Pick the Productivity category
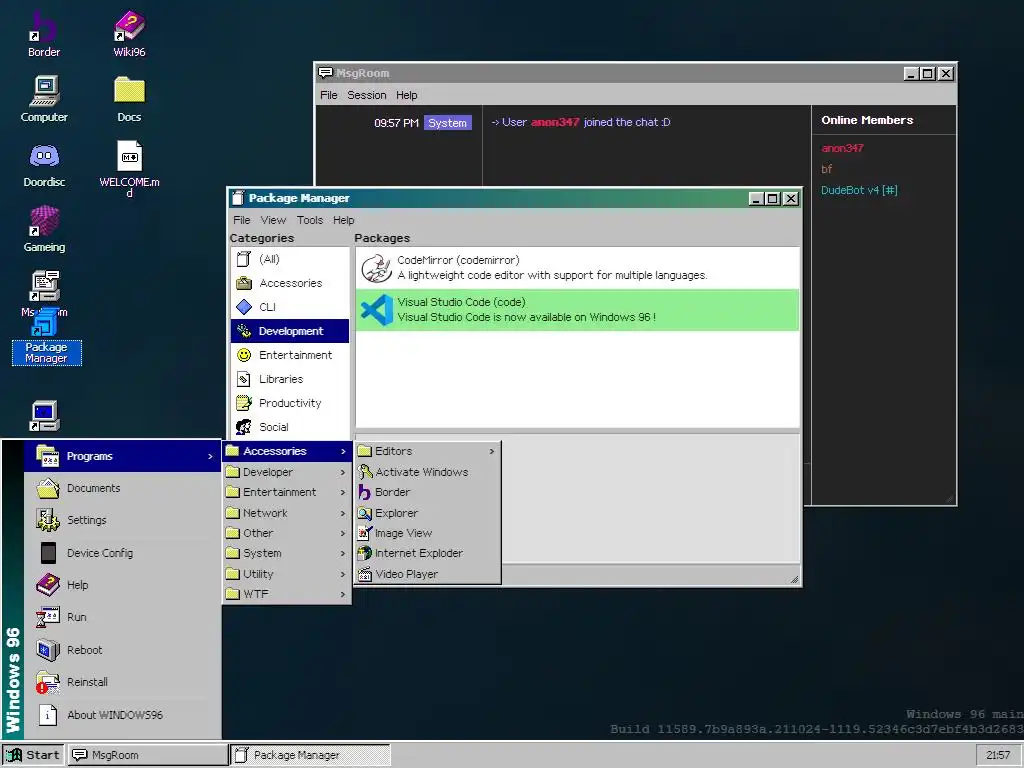 pos(290,403)
